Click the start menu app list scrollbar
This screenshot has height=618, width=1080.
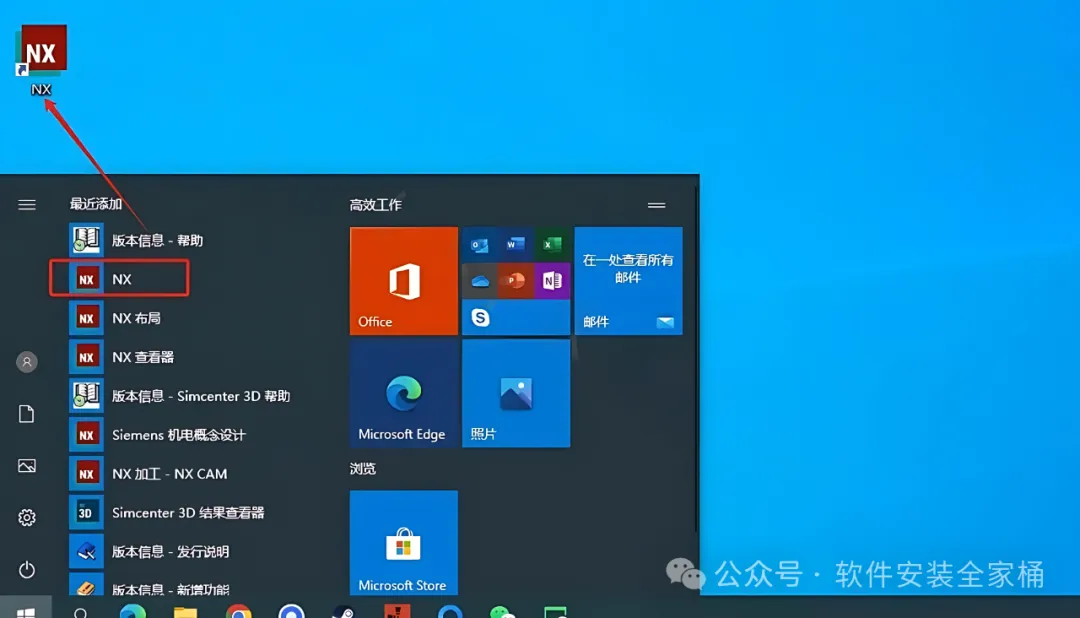point(696,358)
